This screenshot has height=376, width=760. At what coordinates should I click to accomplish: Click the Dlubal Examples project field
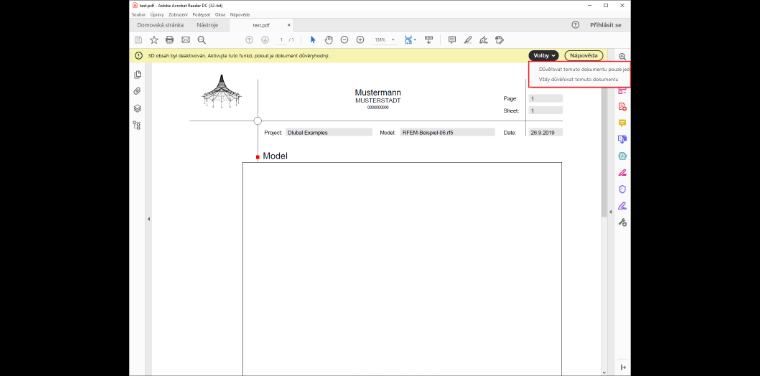pos(329,132)
